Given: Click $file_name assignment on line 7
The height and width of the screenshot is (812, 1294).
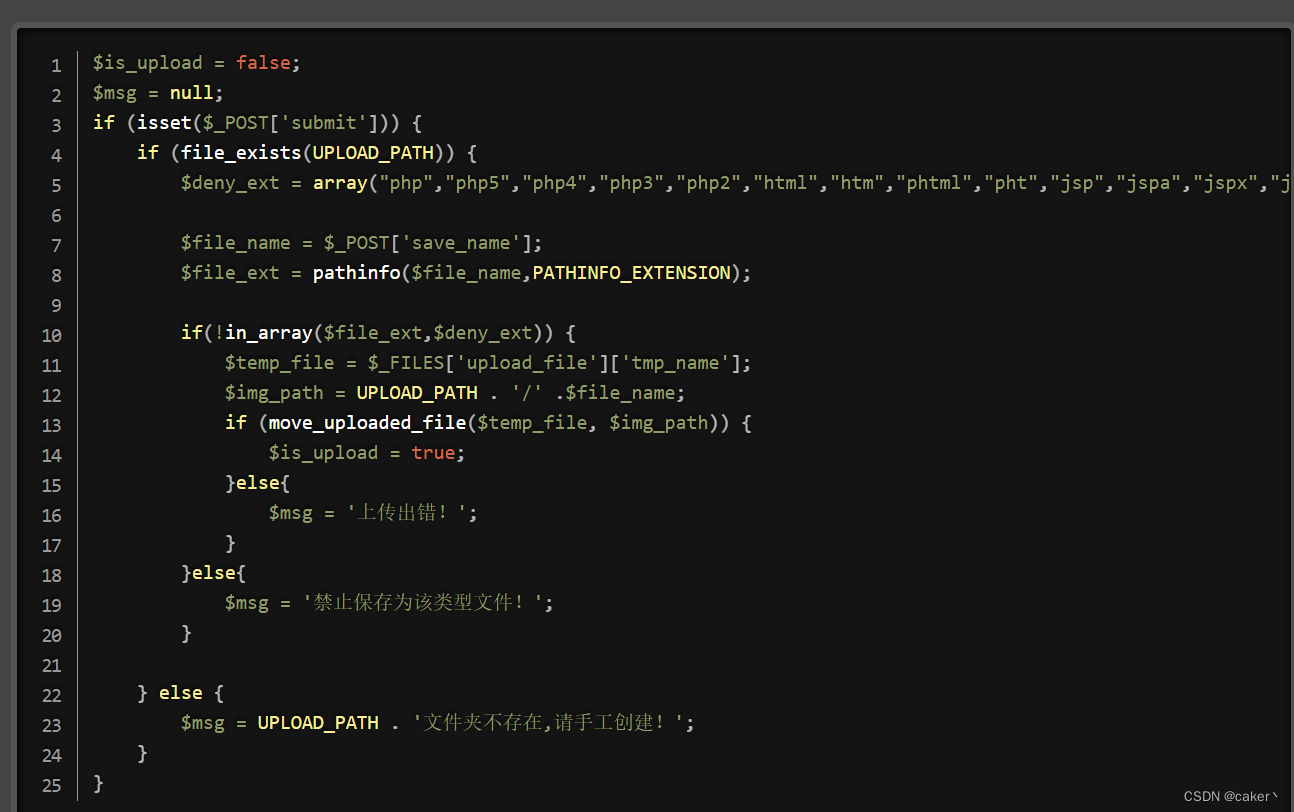Looking at the screenshot, I should pos(236,243).
